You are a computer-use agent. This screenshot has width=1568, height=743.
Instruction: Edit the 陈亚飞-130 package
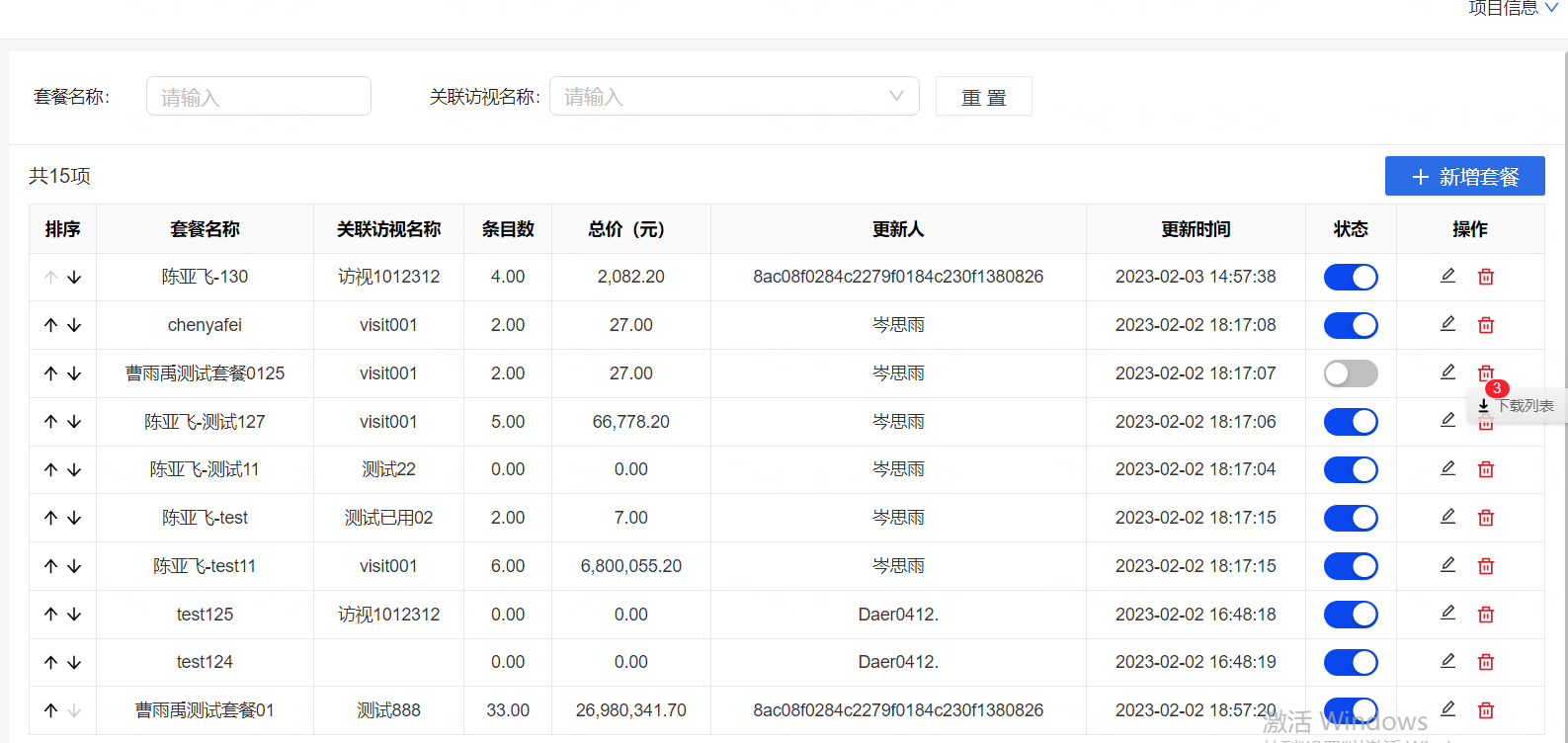pos(1447,276)
